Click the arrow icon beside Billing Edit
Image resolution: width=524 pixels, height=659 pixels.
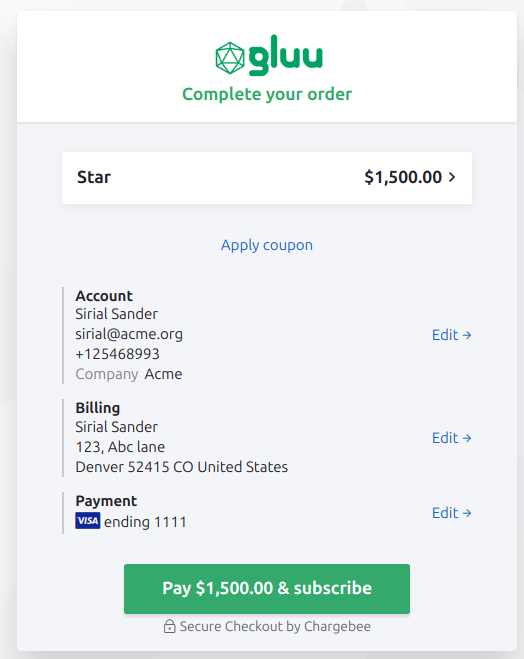(467, 438)
